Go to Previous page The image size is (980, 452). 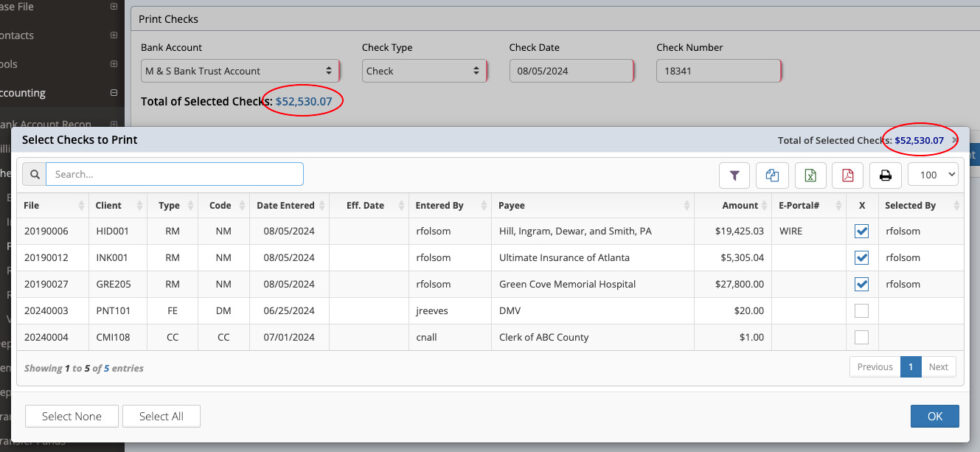click(x=874, y=367)
